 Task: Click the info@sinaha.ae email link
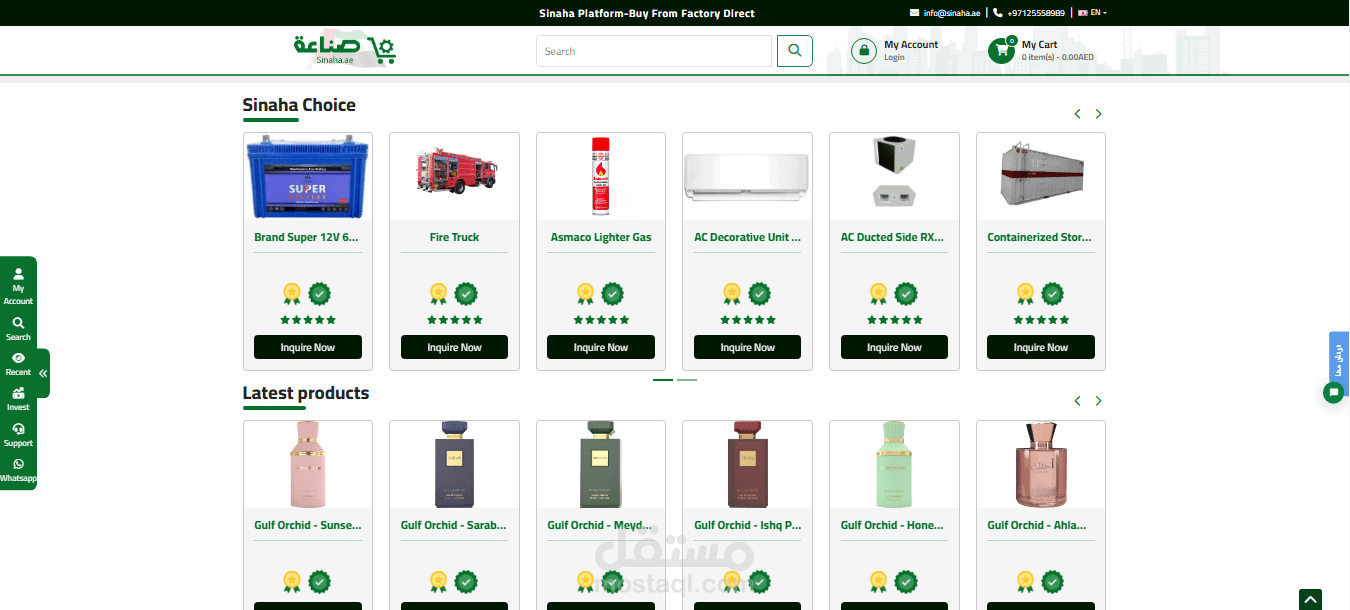[952, 13]
